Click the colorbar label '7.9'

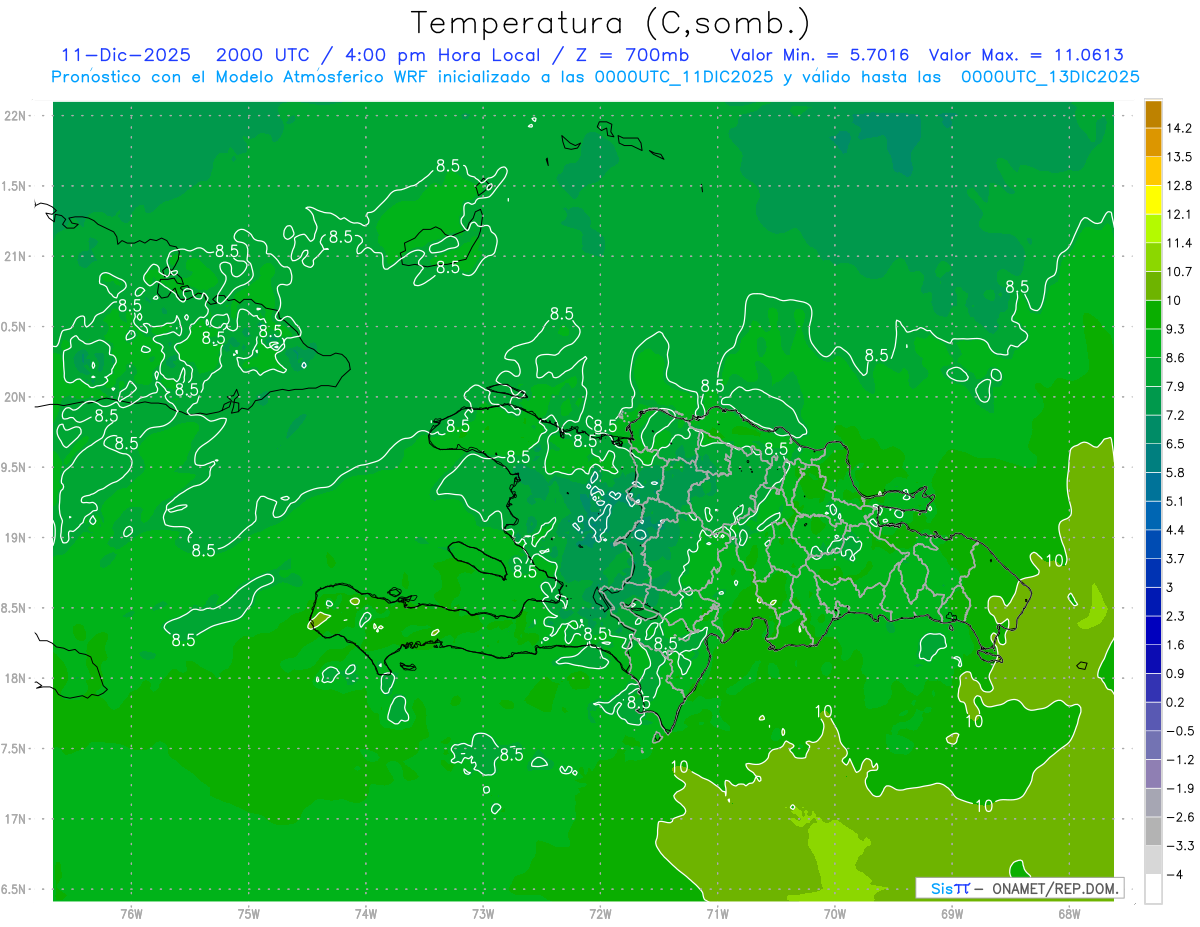(x=1175, y=386)
